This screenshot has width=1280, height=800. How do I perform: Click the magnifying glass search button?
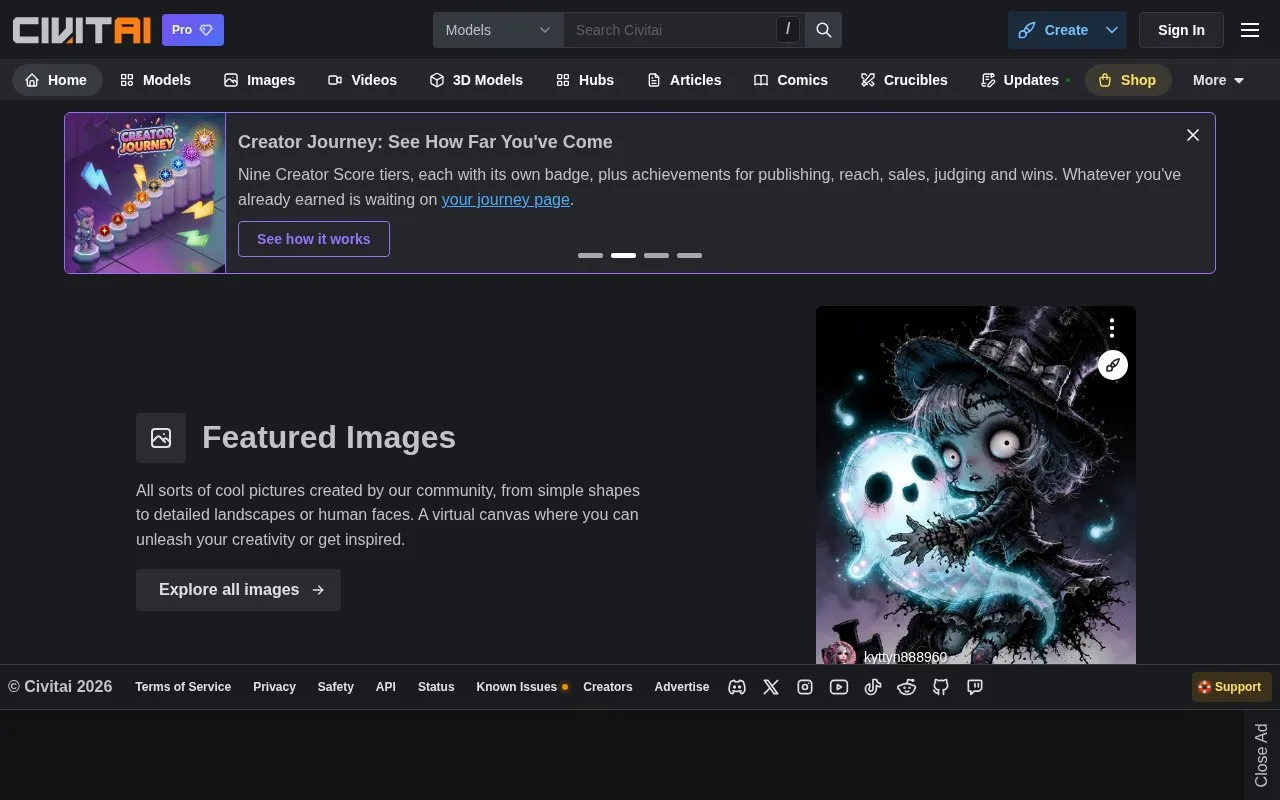coord(824,30)
